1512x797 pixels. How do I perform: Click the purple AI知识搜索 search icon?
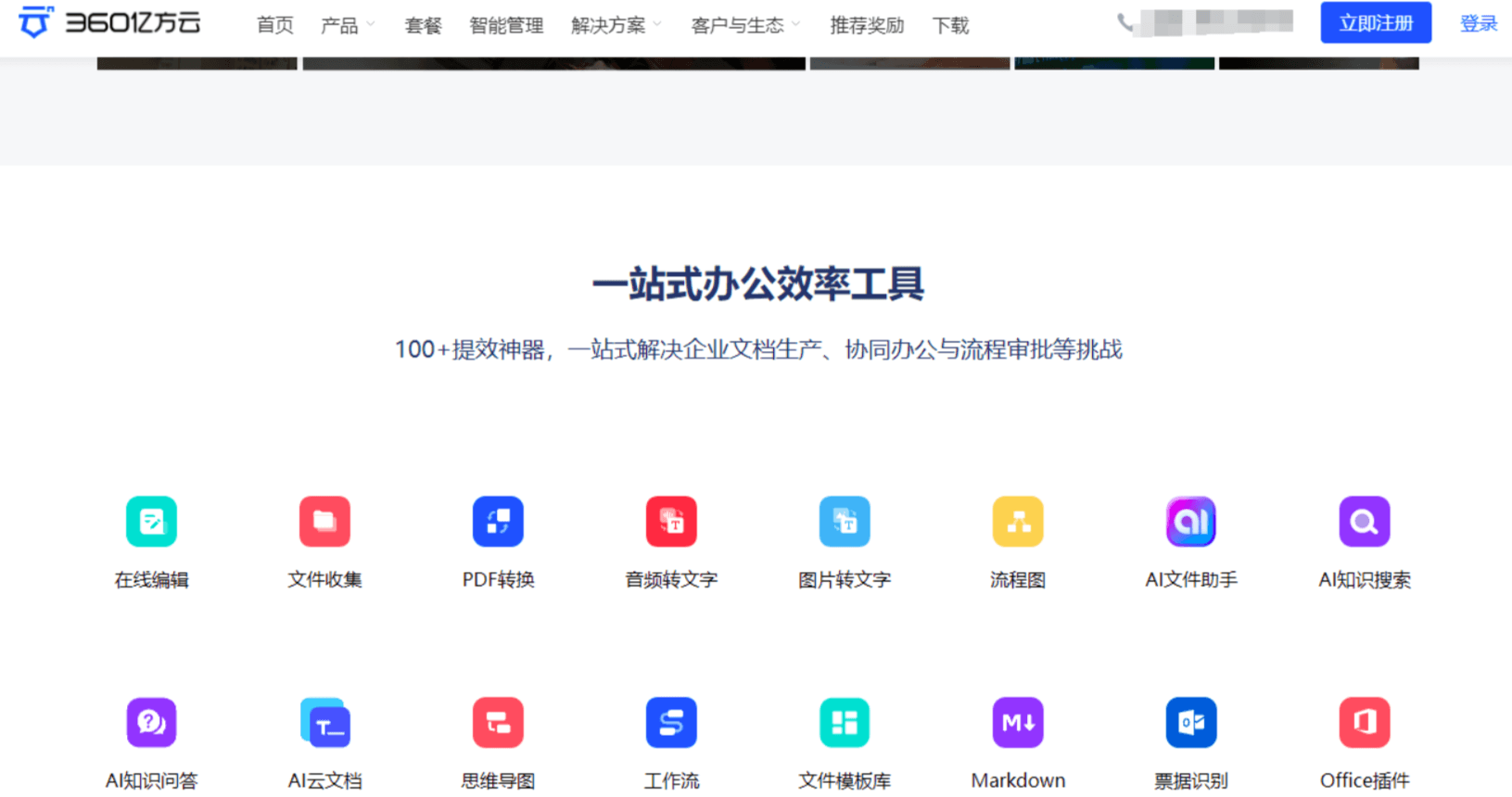click(x=1365, y=522)
